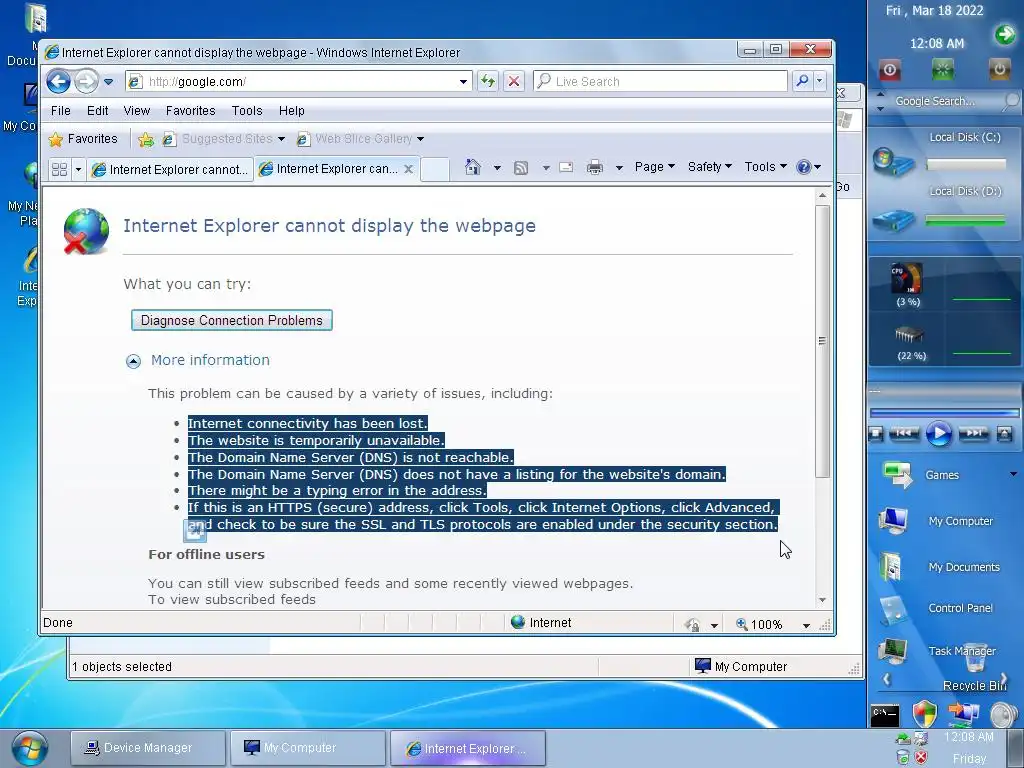
Task: Expand the search provider dropdown arrow
Action: 820,81
